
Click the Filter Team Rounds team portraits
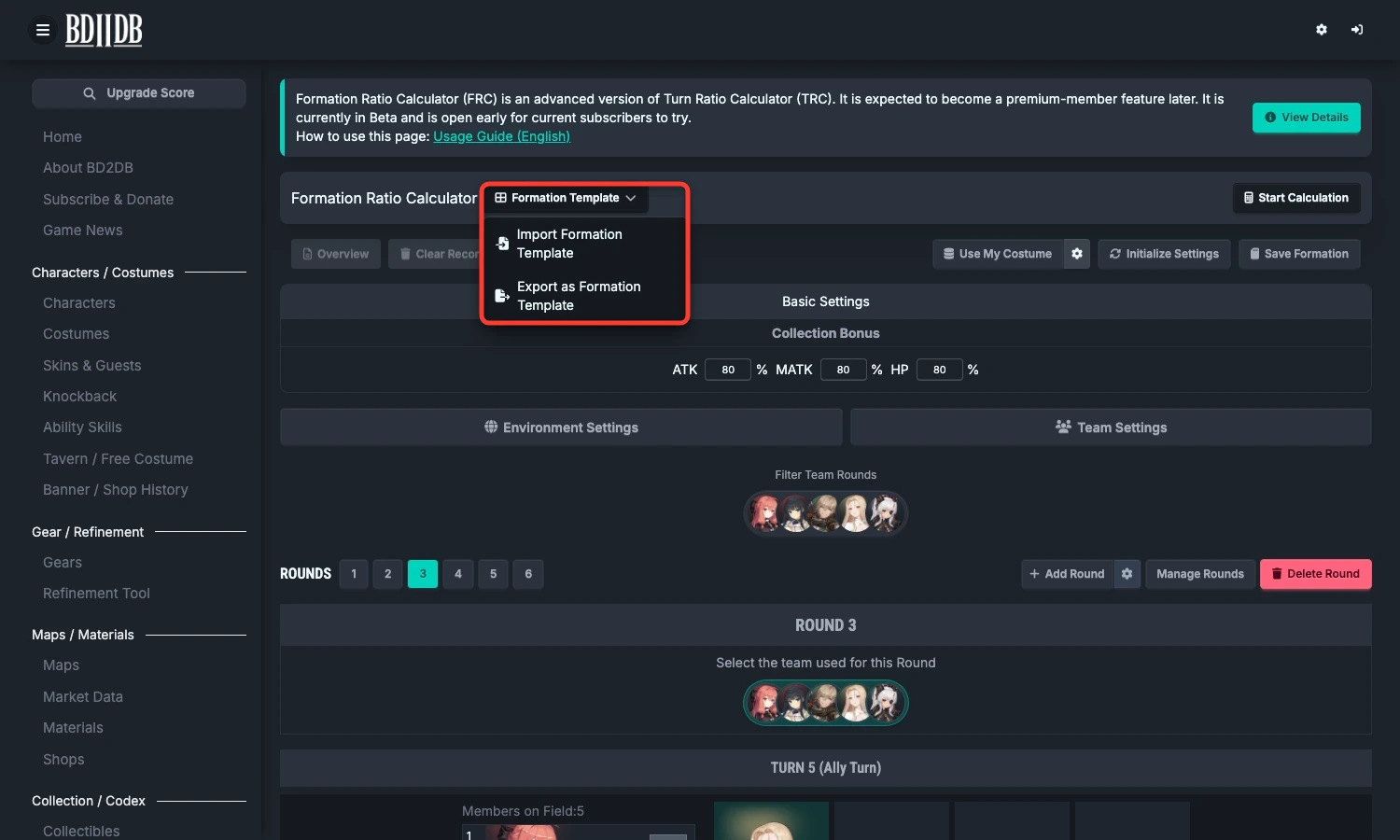[x=826, y=513]
